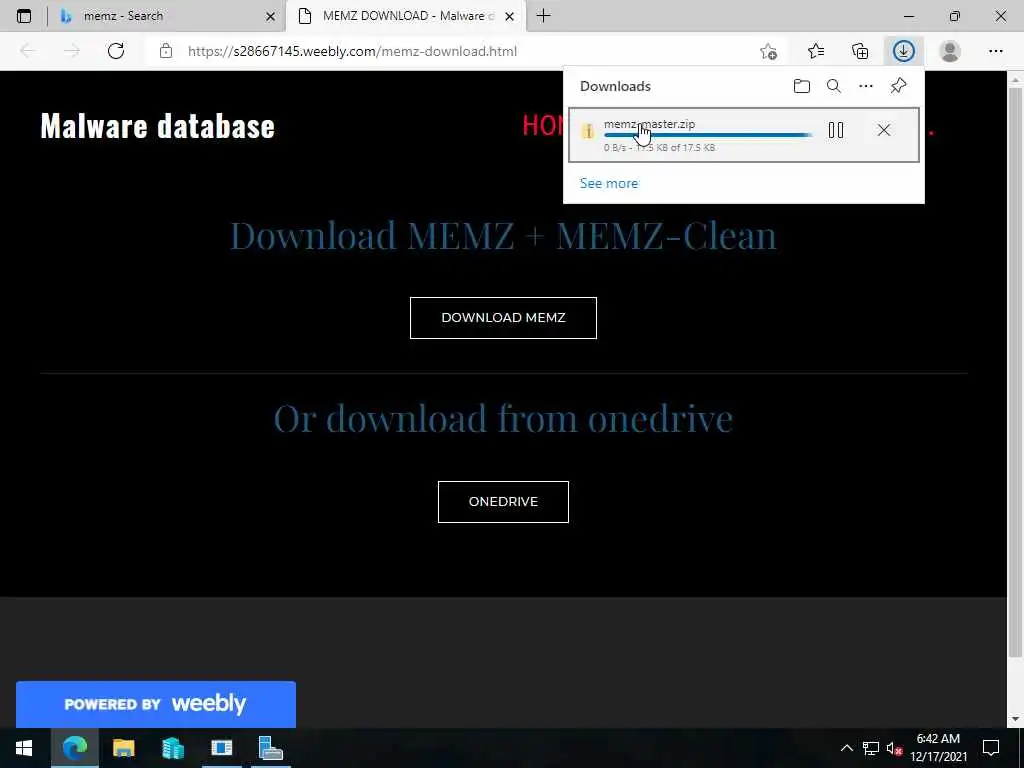Image resolution: width=1024 pixels, height=768 pixels.
Task: Open the Favorites list
Action: (x=816, y=51)
